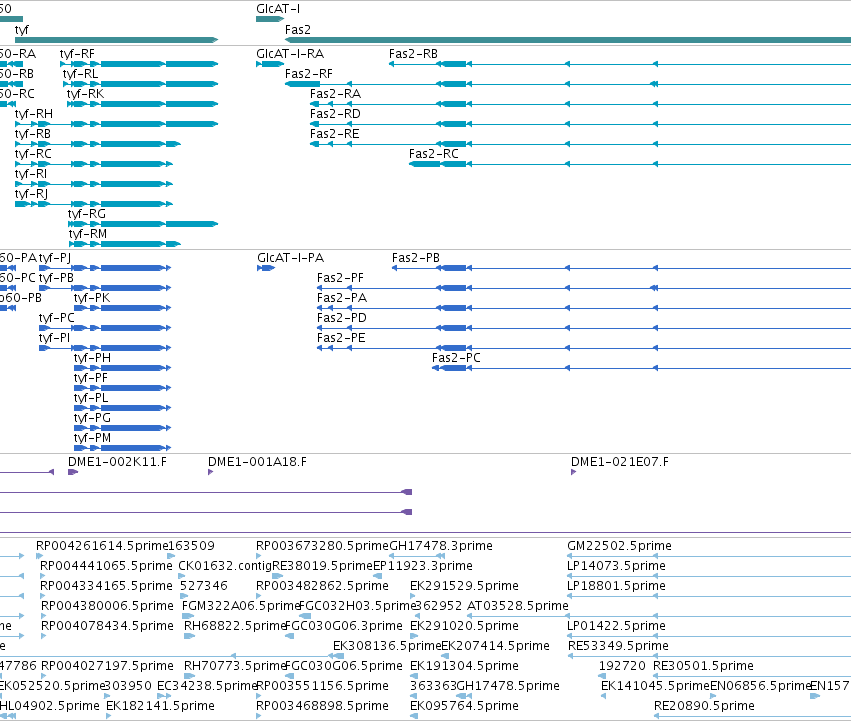Select protein tyf-PC

coord(105,328)
